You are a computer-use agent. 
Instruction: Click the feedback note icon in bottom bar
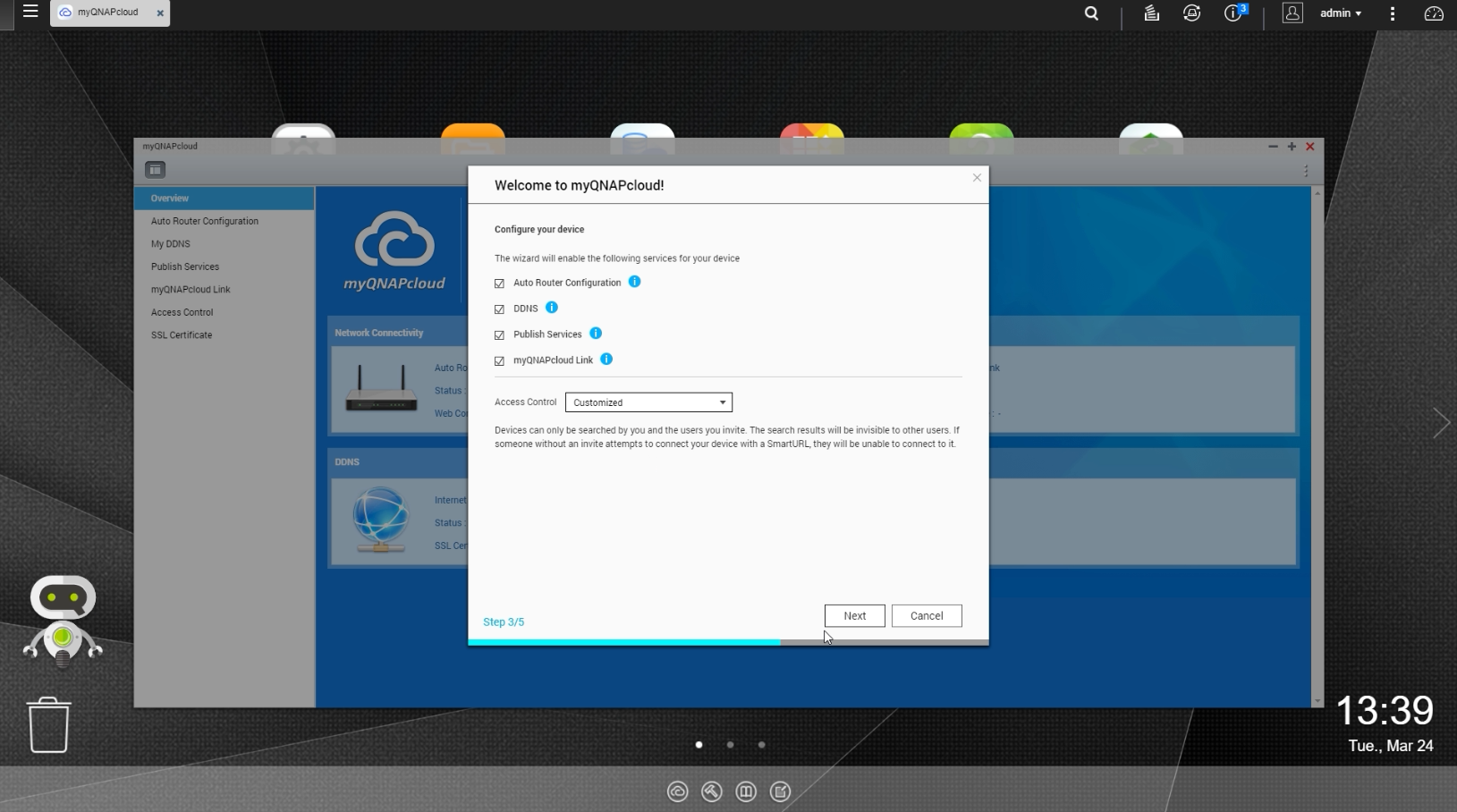(780, 791)
